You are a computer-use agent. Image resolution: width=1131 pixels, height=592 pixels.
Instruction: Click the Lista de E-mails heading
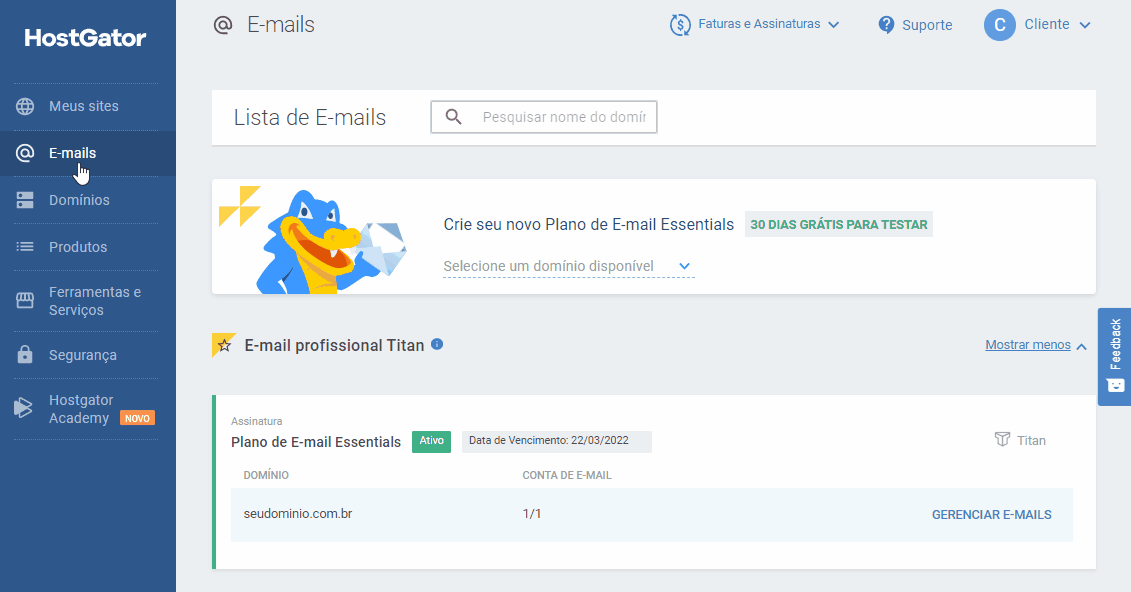pos(310,118)
